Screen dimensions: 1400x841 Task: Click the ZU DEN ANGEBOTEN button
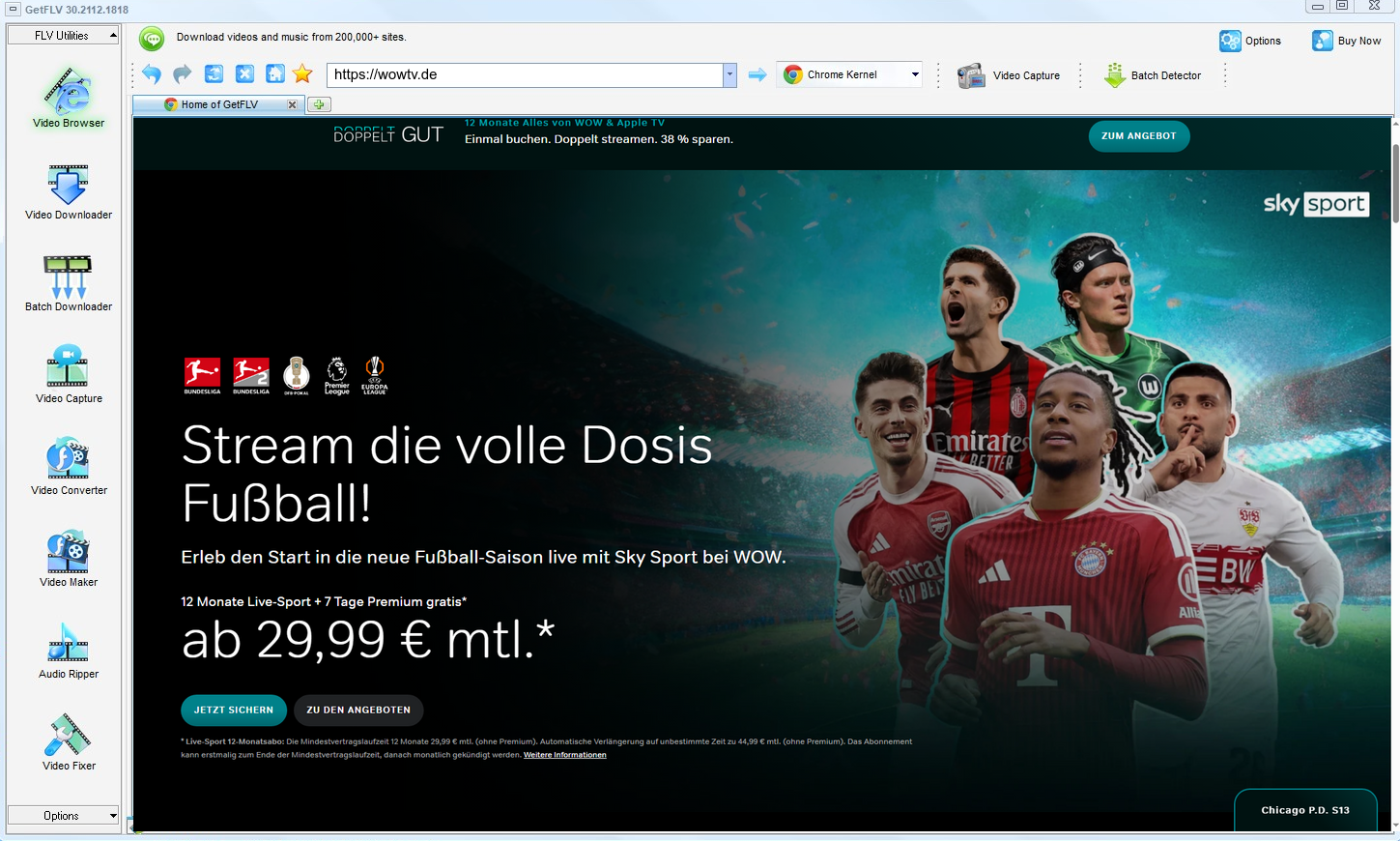coord(358,710)
